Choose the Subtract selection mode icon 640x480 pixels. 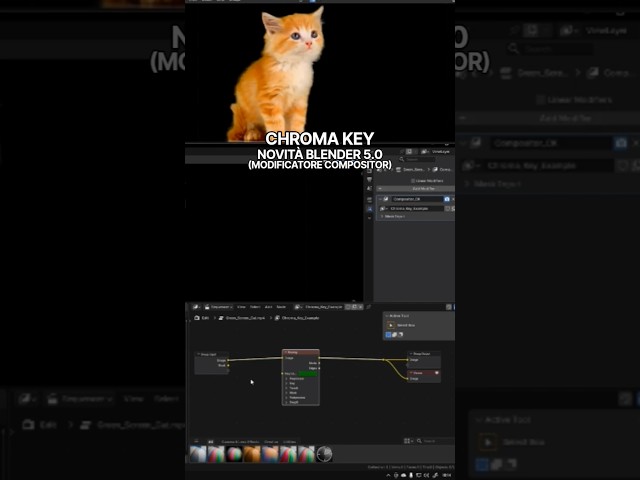[x=400, y=335]
